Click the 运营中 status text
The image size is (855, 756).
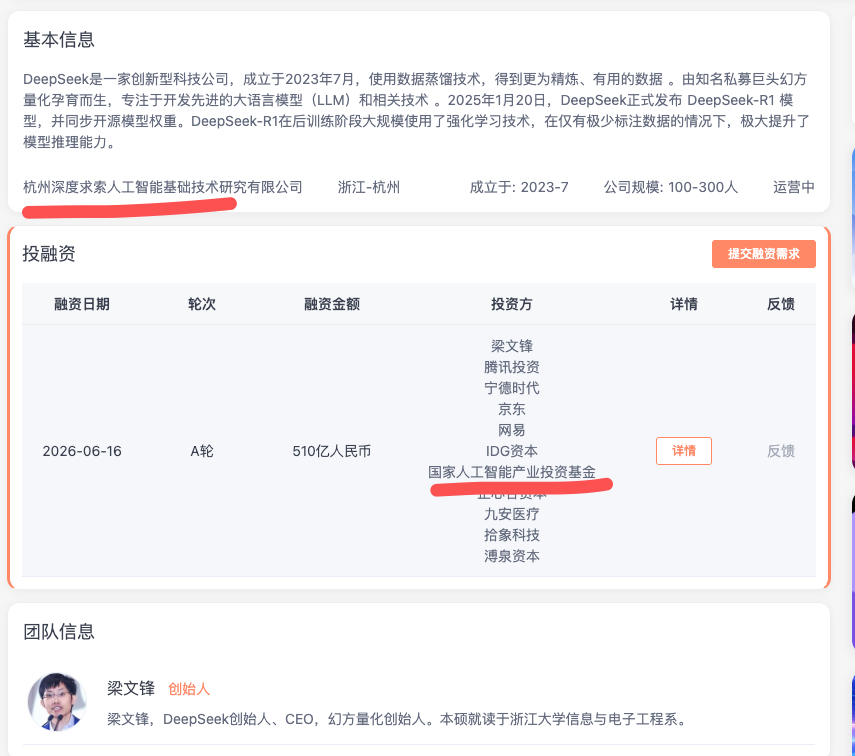pyautogui.click(x=793, y=187)
